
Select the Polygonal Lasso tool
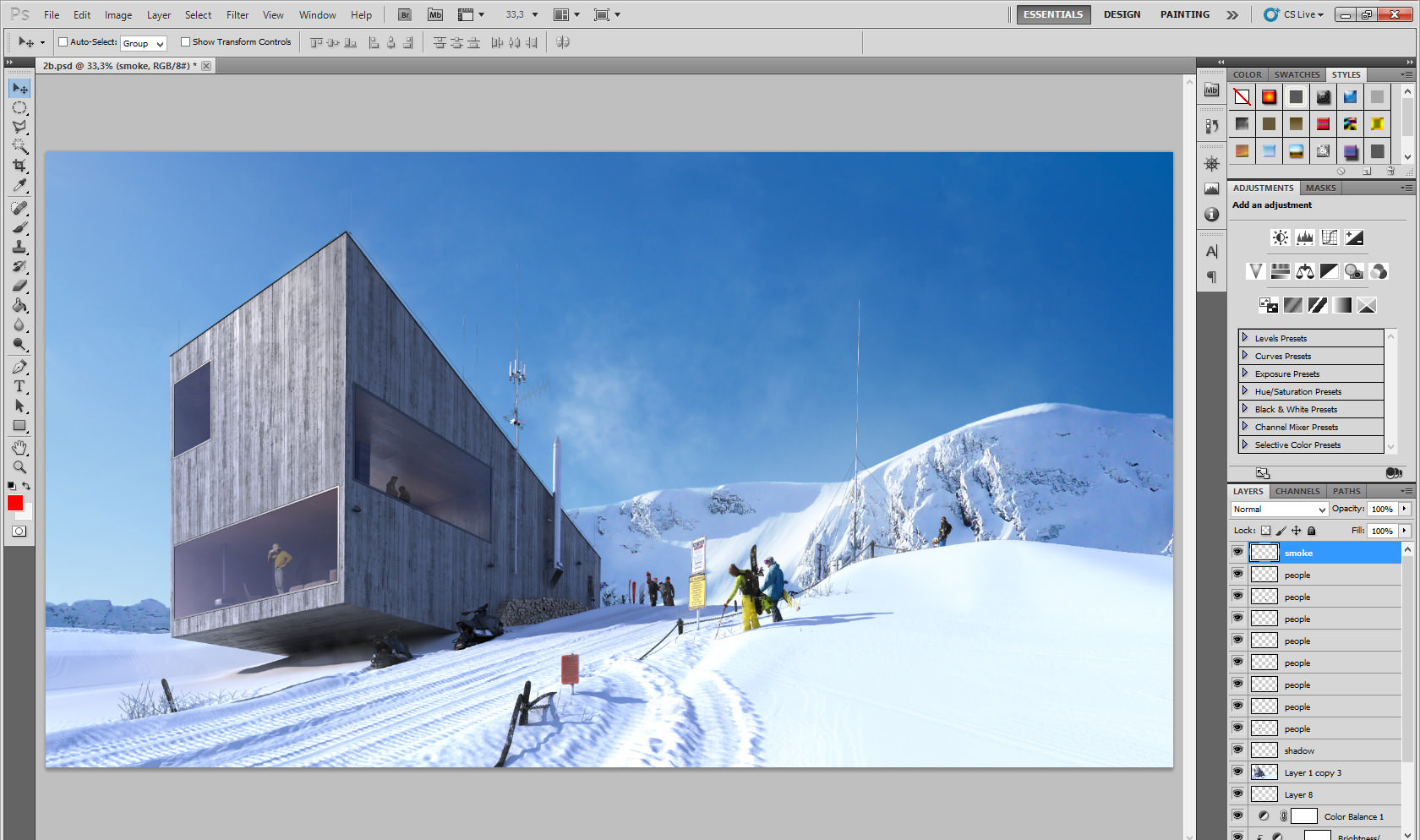coord(19,127)
